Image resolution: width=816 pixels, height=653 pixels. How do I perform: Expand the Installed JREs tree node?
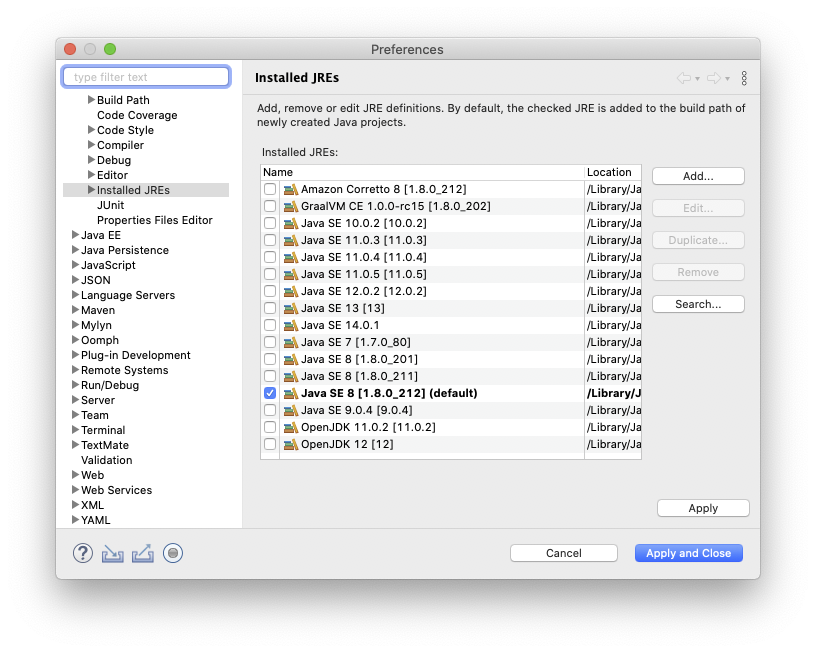click(x=91, y=190)
